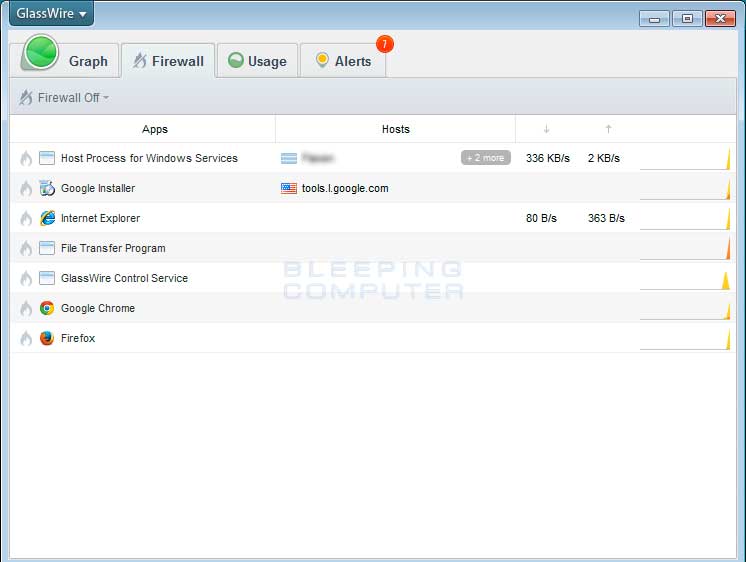
Task: Expand the +2 more hosts badge
Action: coord(486,158)
